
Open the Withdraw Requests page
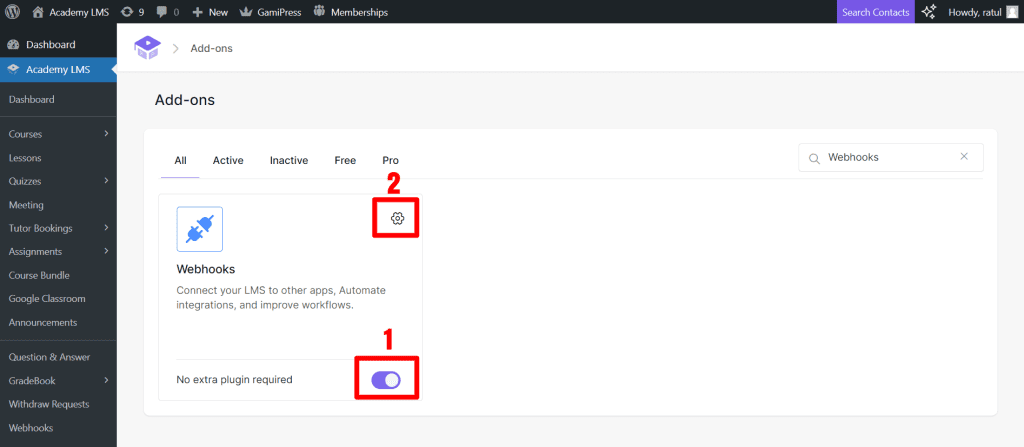(x=49, y=404)
